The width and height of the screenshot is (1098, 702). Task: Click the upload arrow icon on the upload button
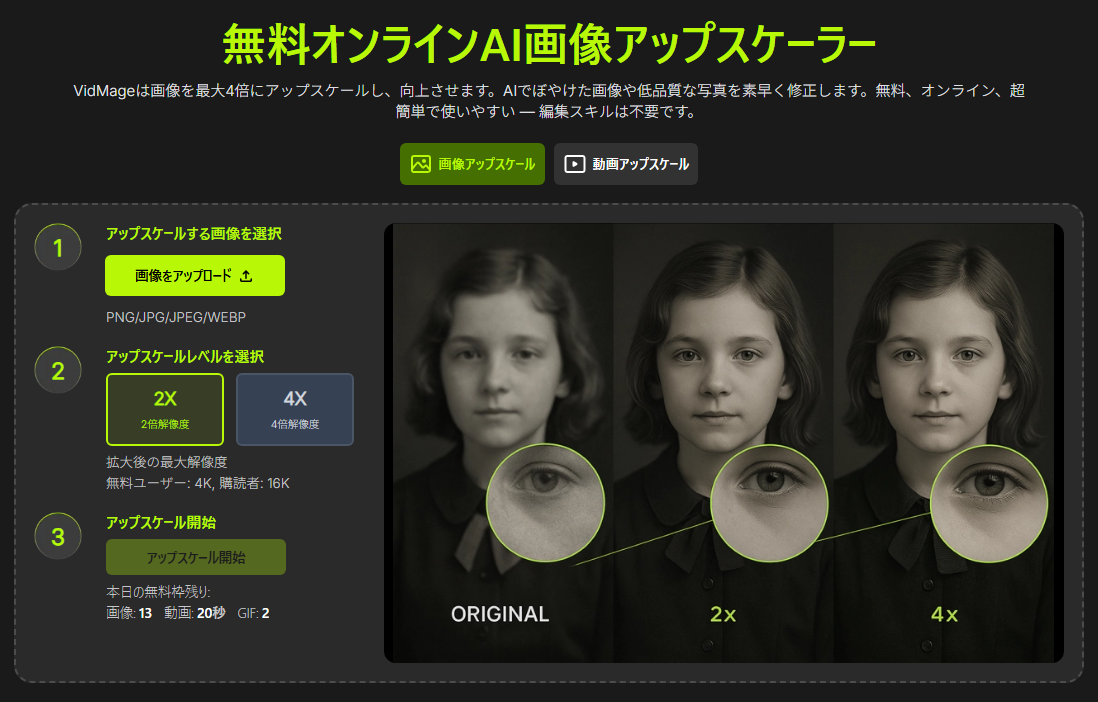point(247,276)
